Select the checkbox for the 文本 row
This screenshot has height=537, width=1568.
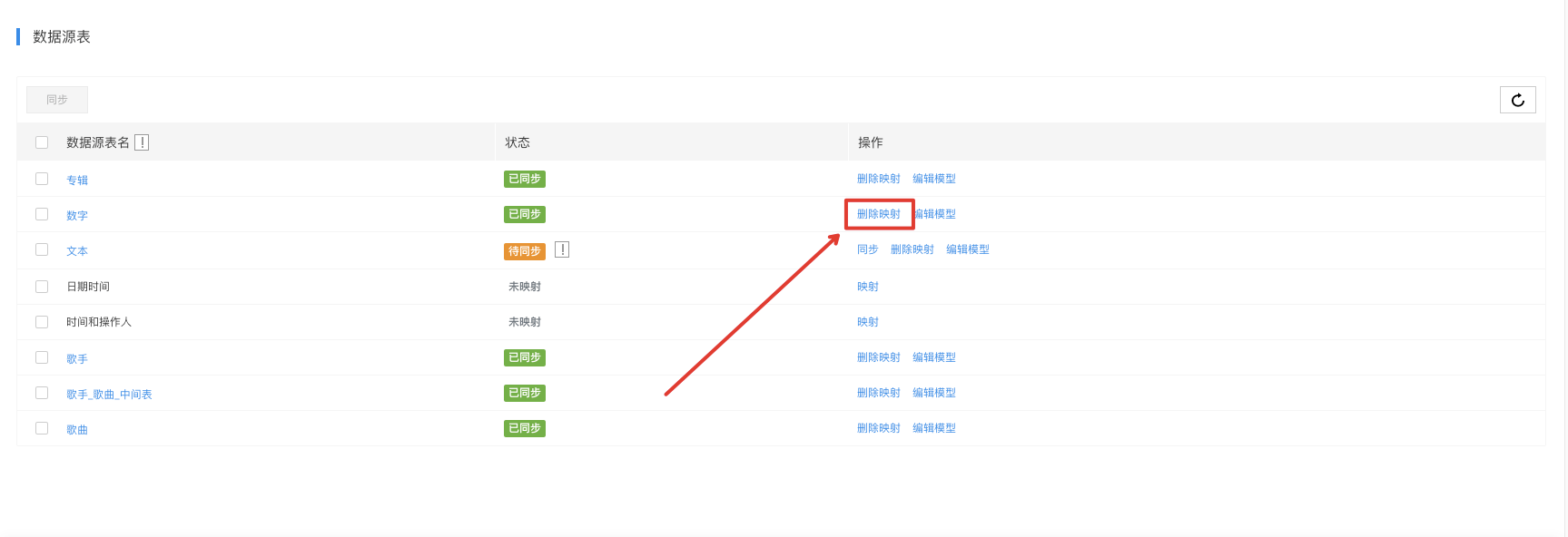tap(42, 249)
